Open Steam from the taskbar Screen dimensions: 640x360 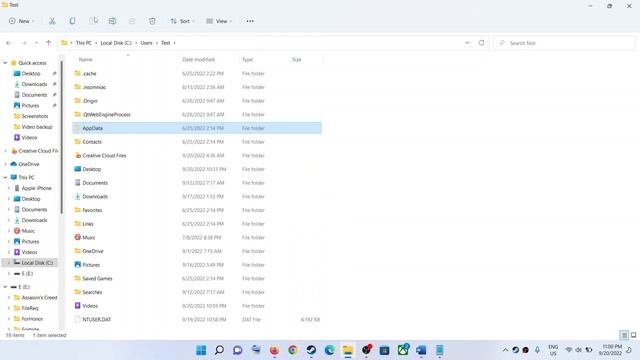coord(311,350)
